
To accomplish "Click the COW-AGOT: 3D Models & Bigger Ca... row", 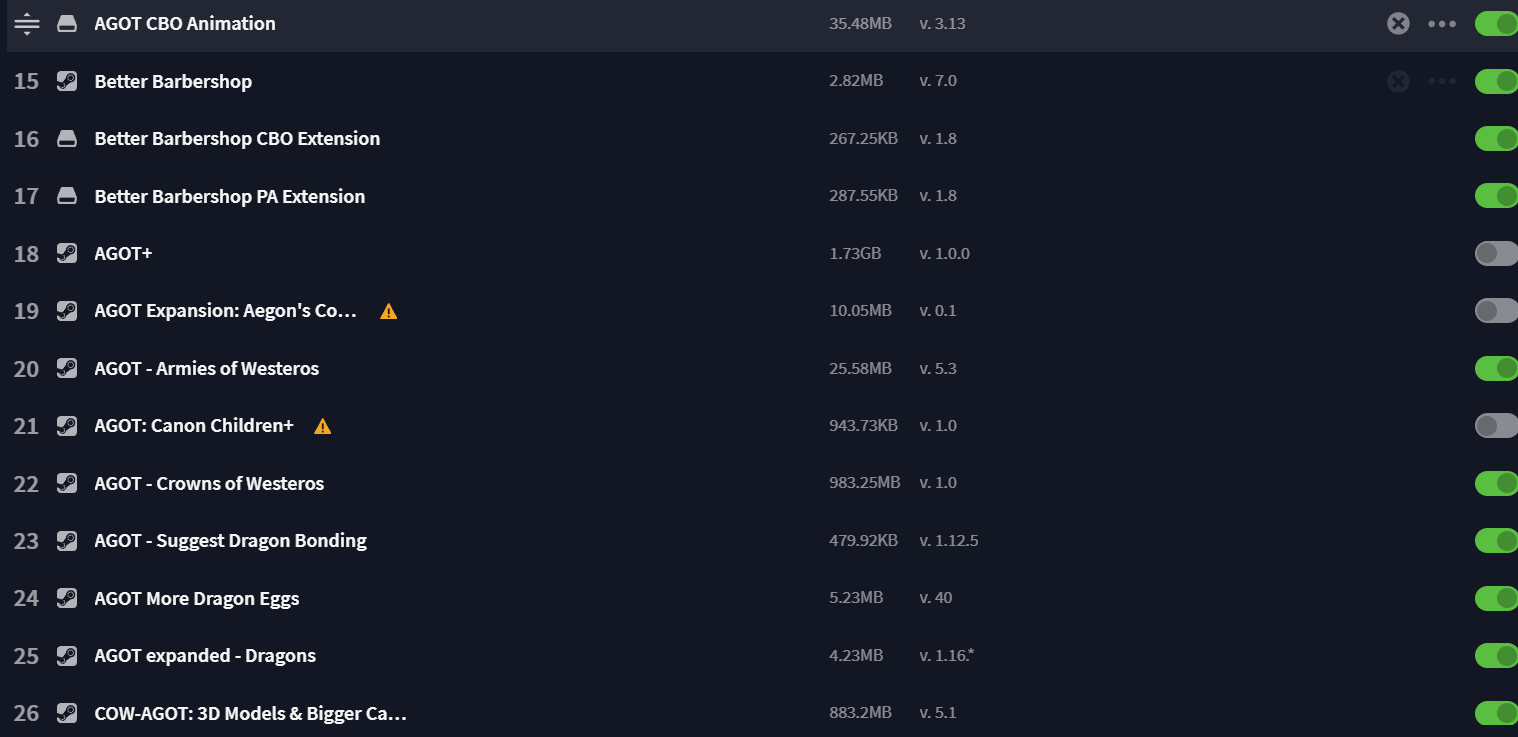I will 759,713.
